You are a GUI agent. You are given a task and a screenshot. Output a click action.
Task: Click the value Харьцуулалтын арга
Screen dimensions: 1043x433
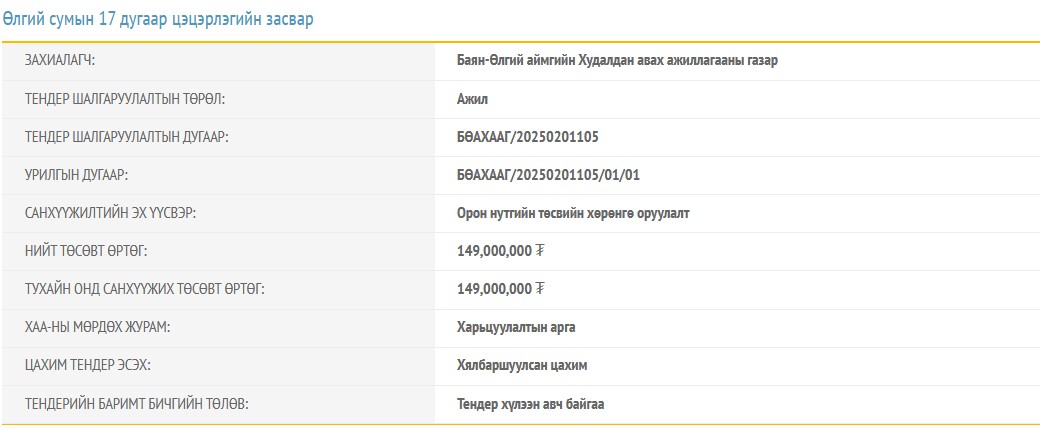(x=516, y=327)
